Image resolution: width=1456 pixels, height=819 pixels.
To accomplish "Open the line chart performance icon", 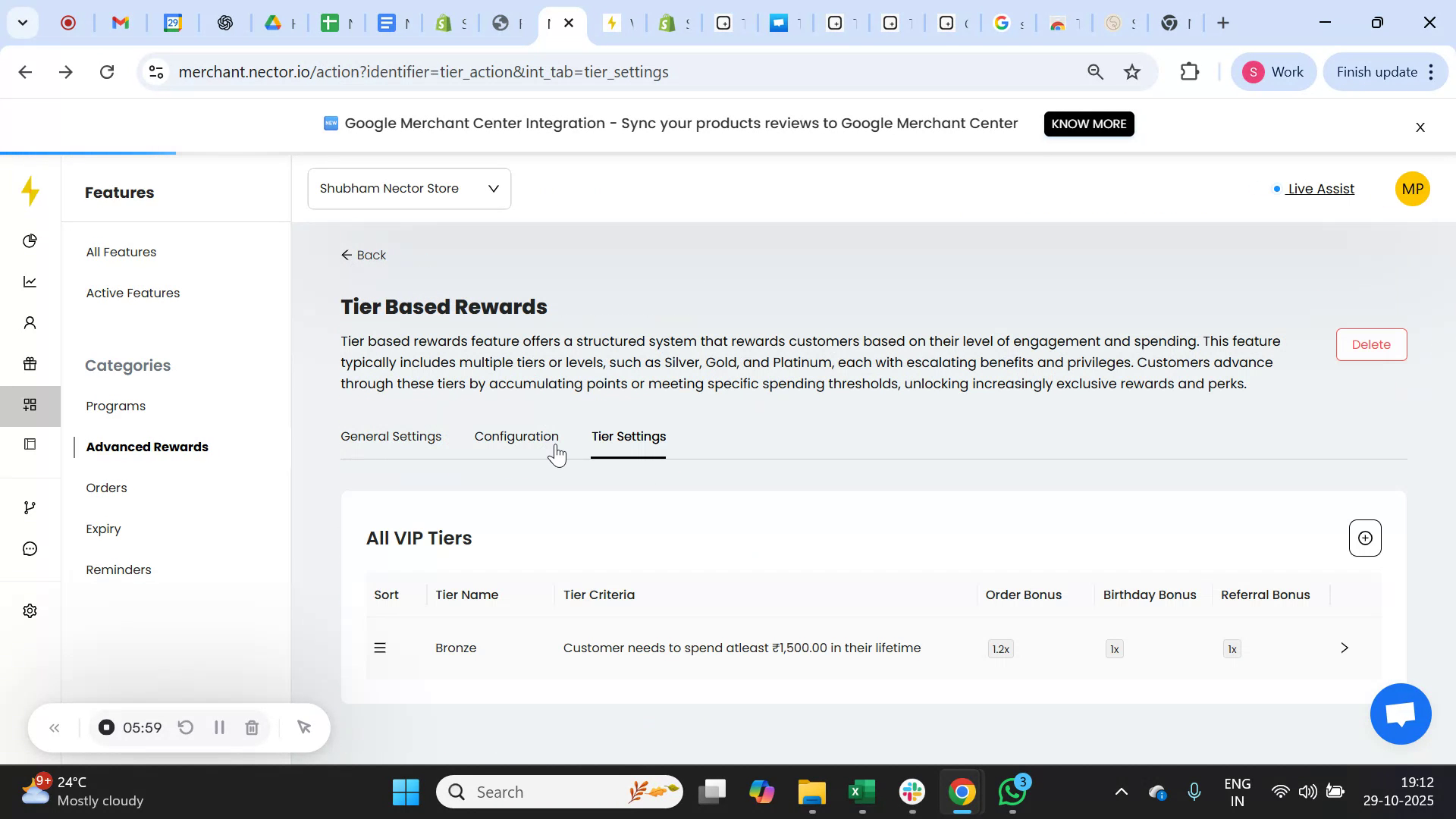I will (x=30, y=281).
